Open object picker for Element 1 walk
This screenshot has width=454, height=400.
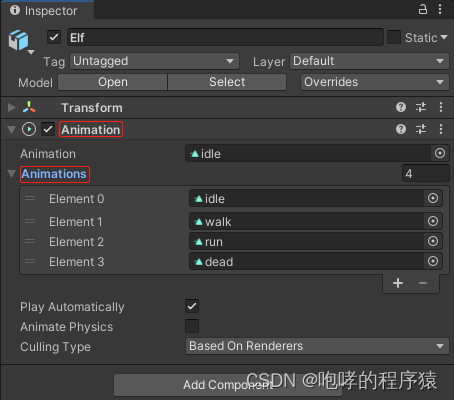click(433, 221)
